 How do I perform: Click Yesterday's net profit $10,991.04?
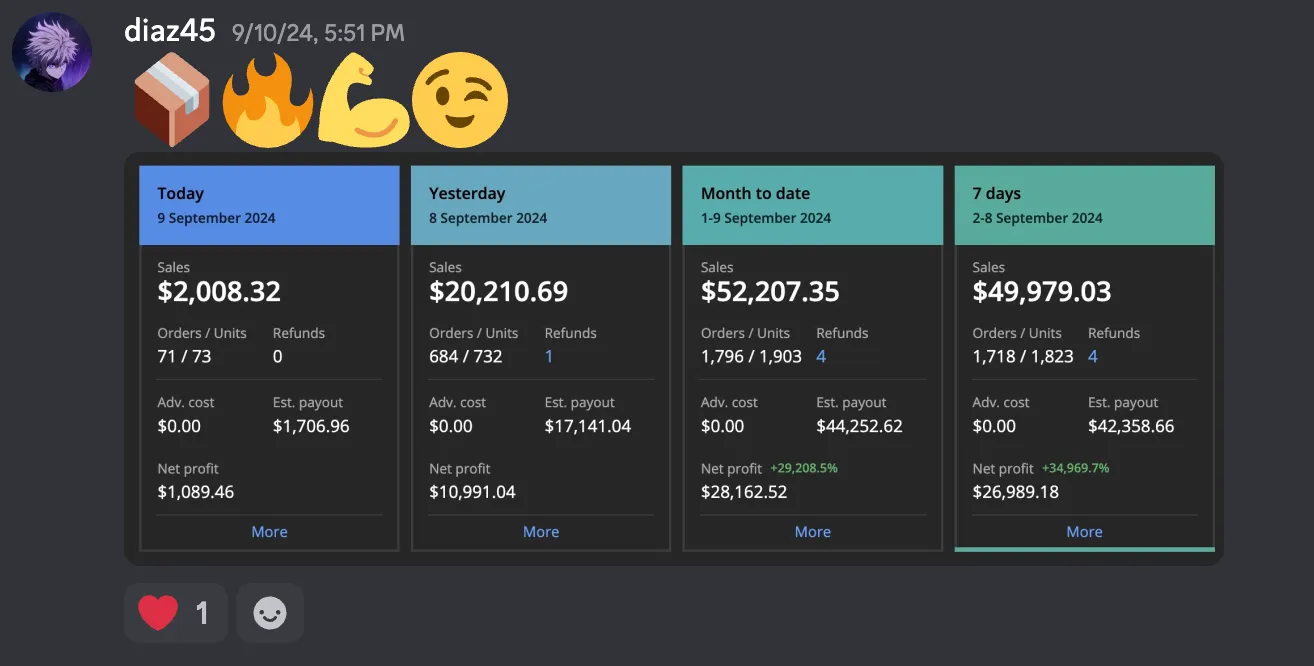pos(472,492)
